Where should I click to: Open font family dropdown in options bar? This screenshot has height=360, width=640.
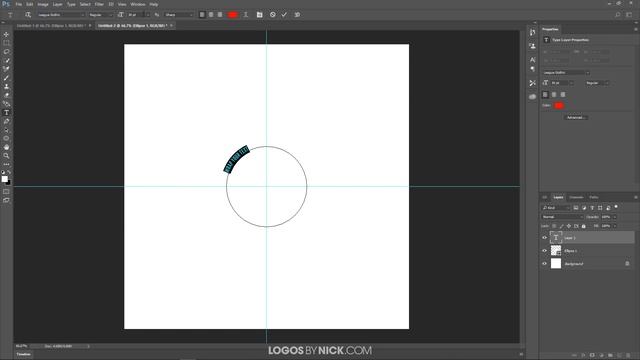60,15
